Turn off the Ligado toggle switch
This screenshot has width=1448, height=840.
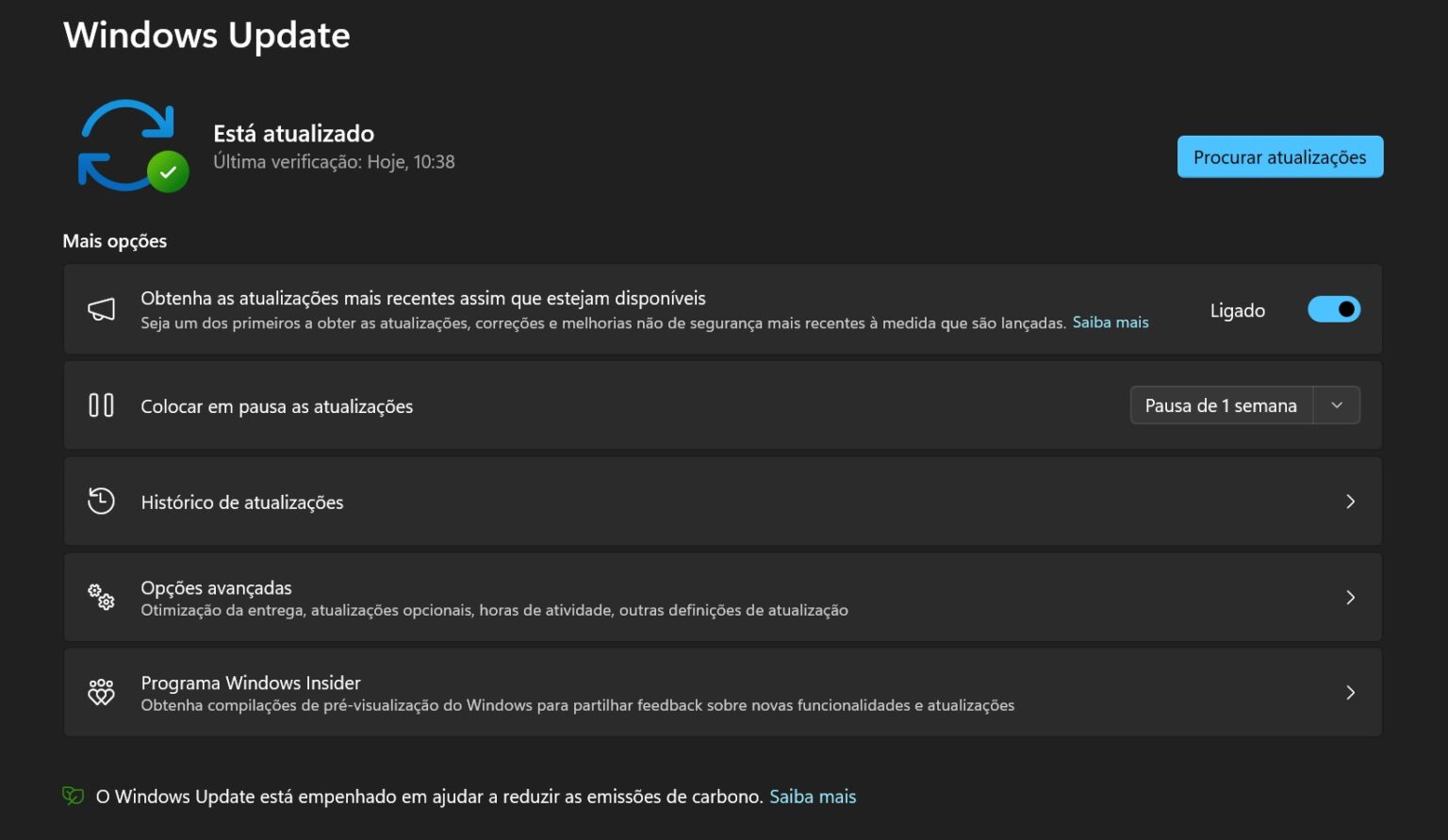tap(1333, 309)
